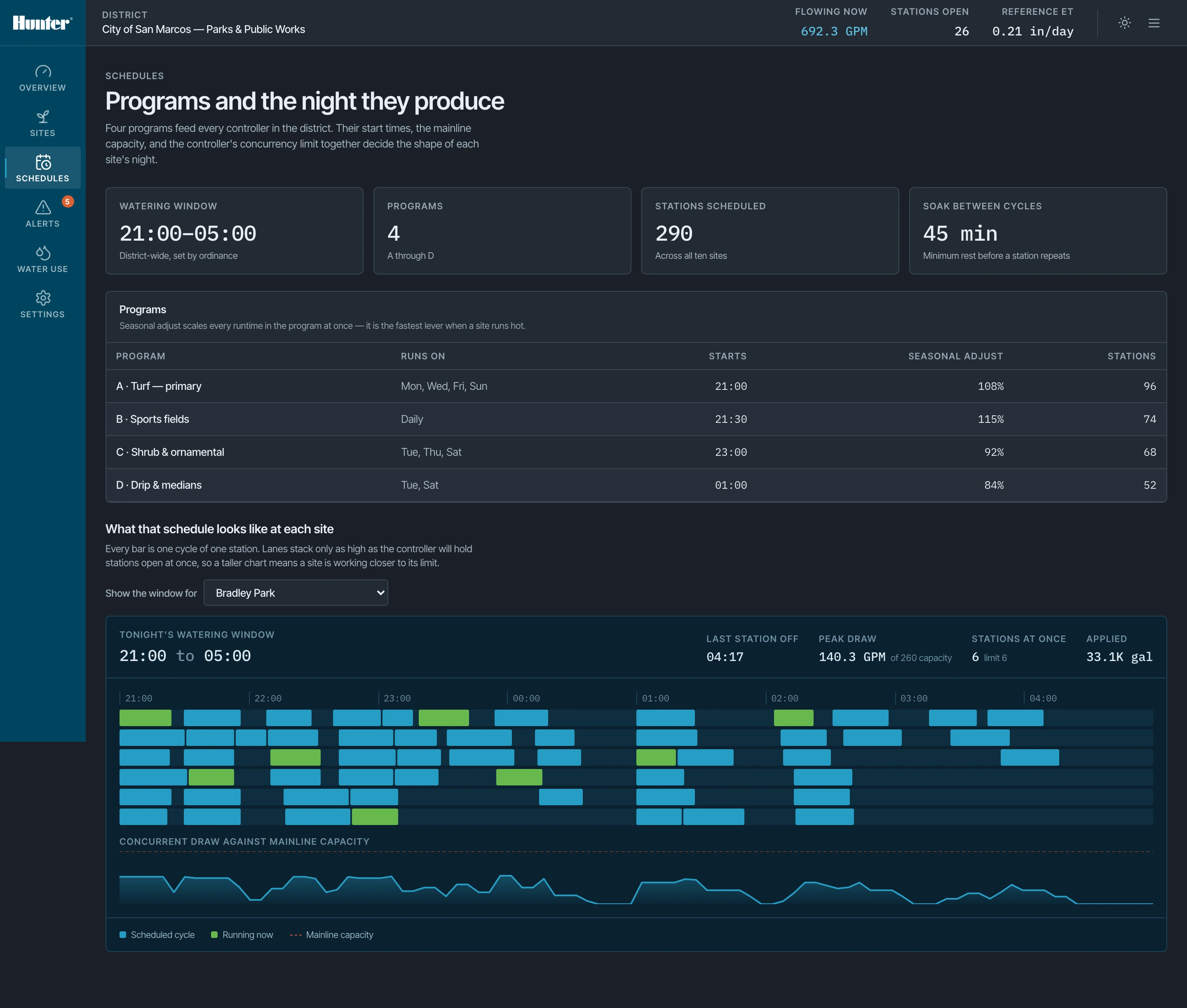Click the first green running bar at 21:00

145,718
